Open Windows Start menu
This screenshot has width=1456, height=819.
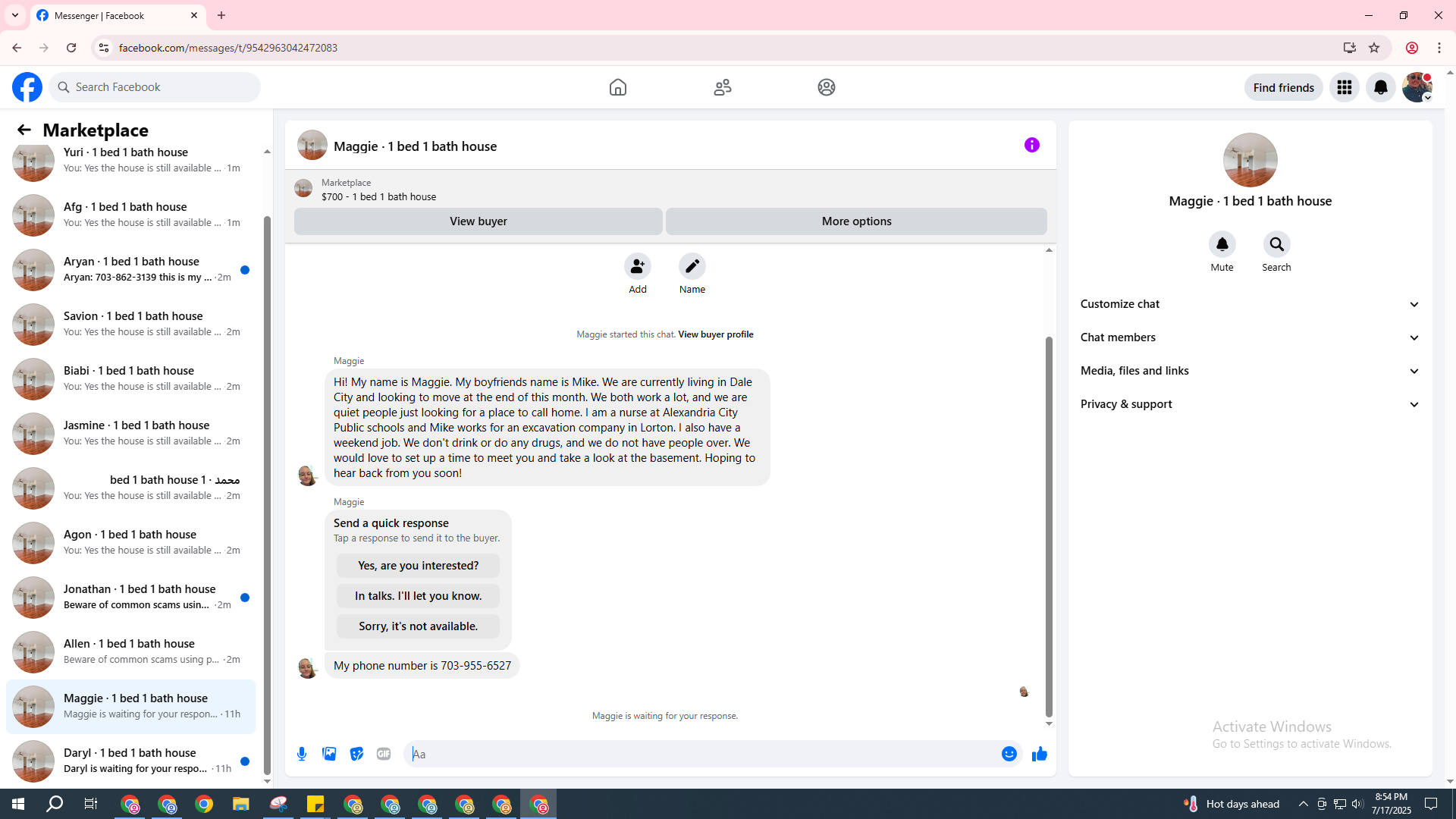18,804
